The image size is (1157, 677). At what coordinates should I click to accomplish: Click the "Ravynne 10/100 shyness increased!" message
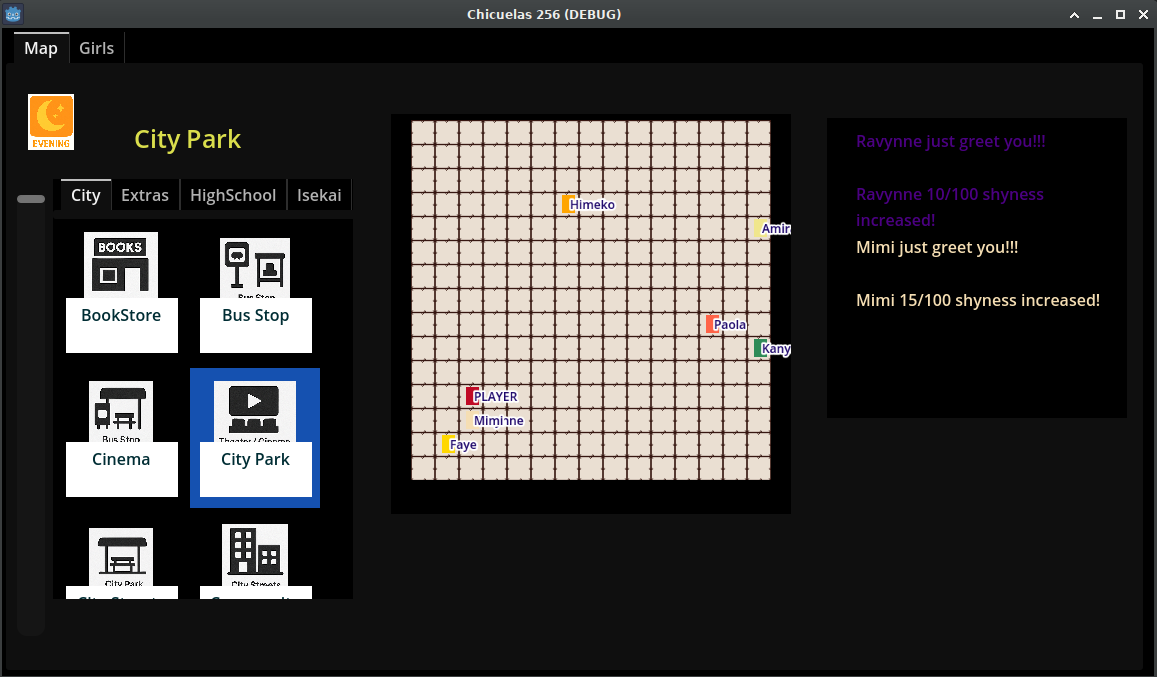point(950,207)
